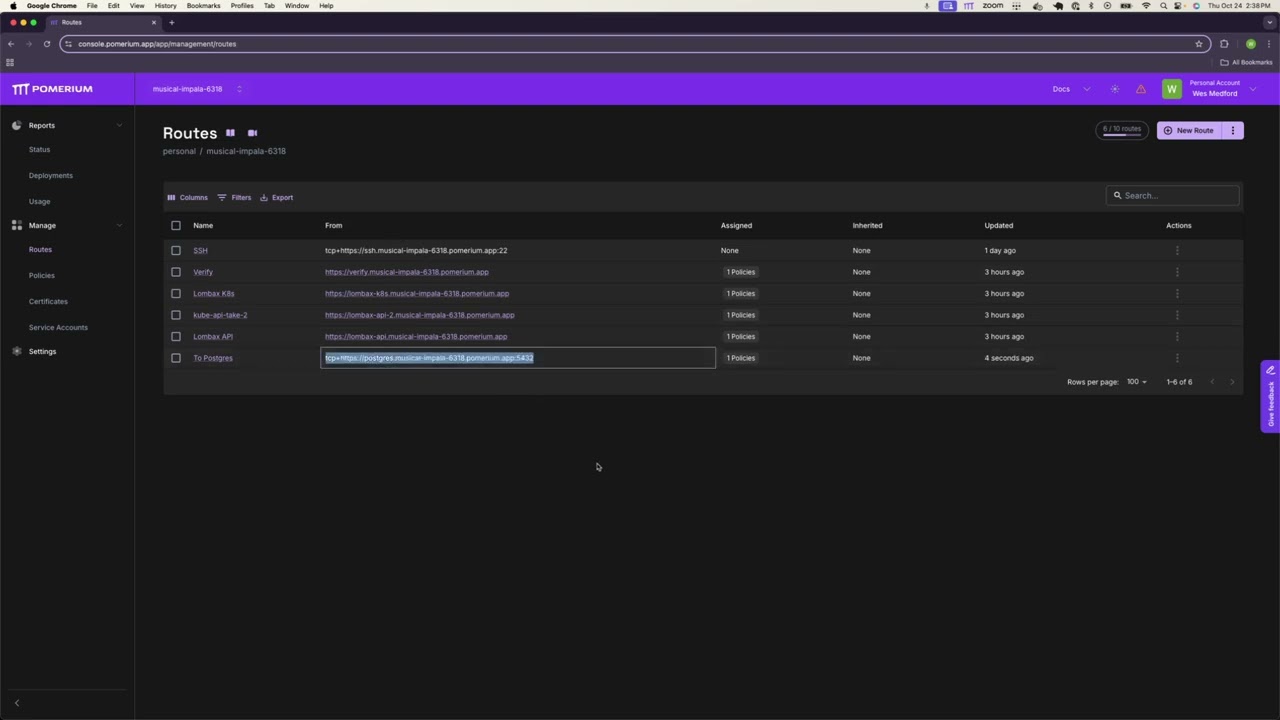The image size is (1280, 720).
Task: Go to next page of routes
Action: pyautogui.click(x=1232, y=382)
